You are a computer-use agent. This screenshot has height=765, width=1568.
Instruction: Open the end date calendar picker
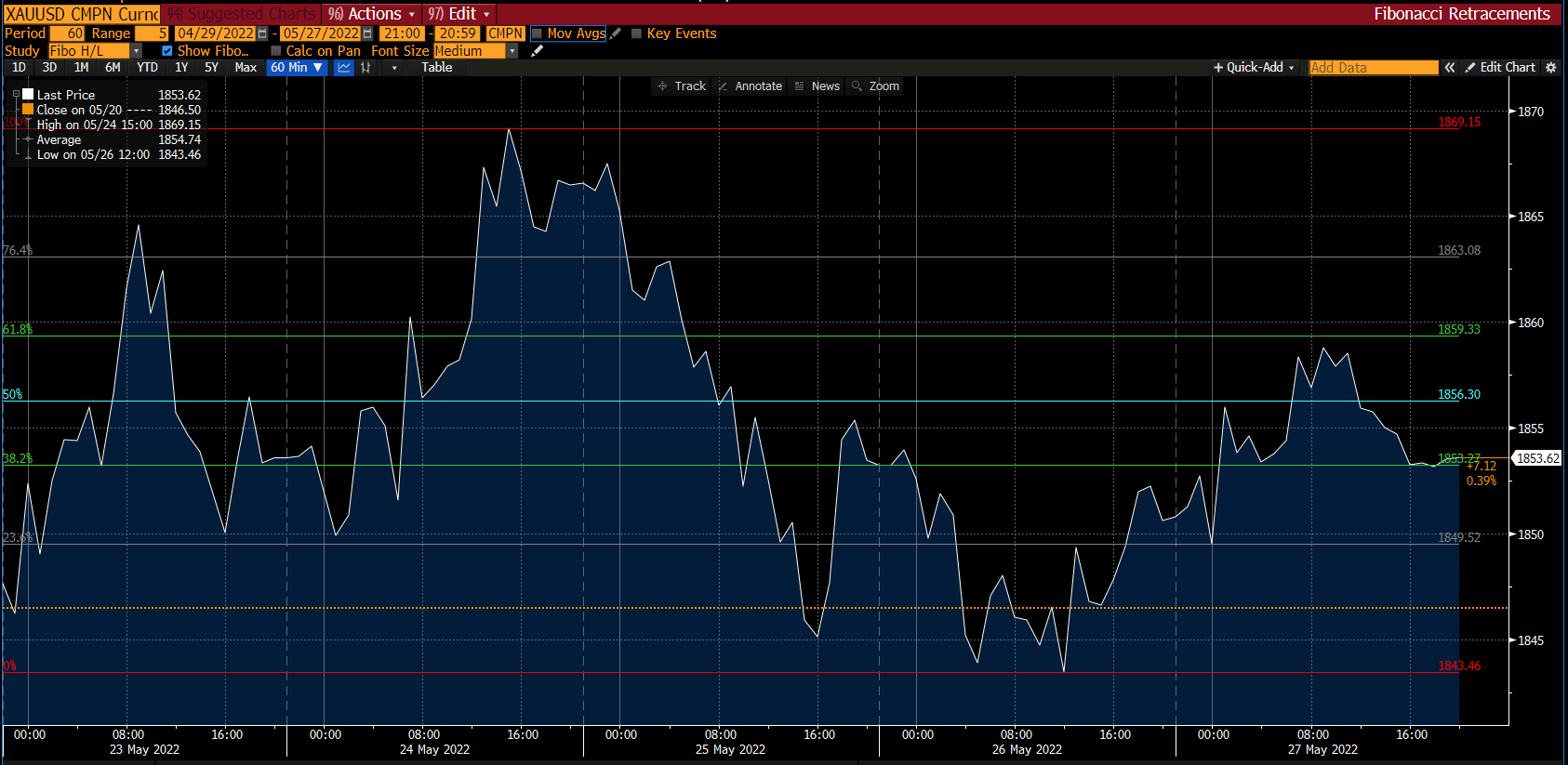coord(367,33)
